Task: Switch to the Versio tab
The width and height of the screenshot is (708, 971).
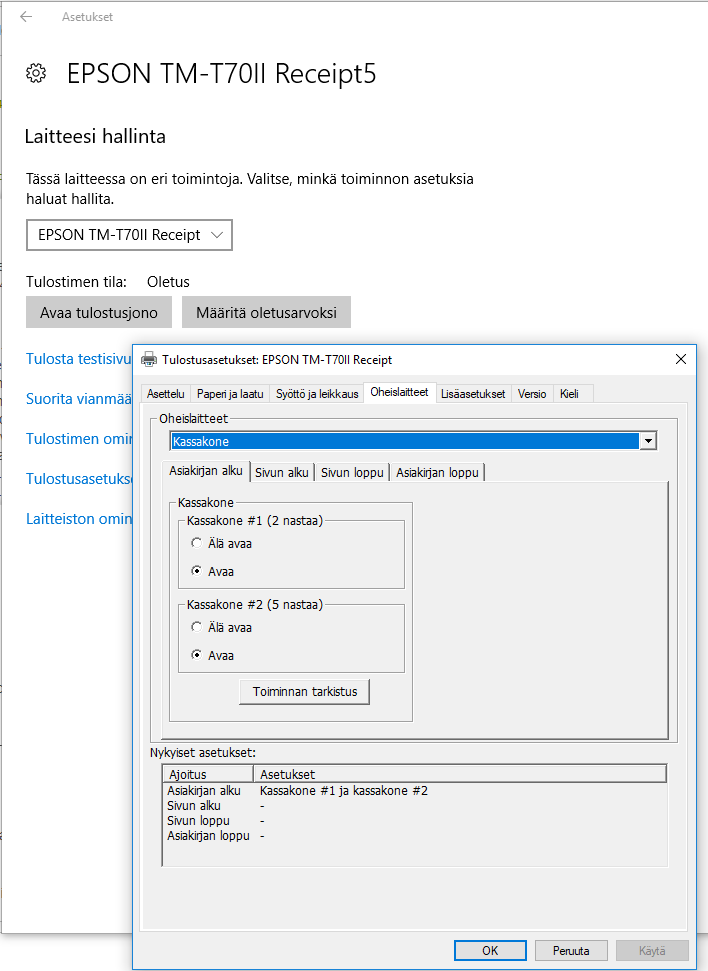Action: click(532, 394)
